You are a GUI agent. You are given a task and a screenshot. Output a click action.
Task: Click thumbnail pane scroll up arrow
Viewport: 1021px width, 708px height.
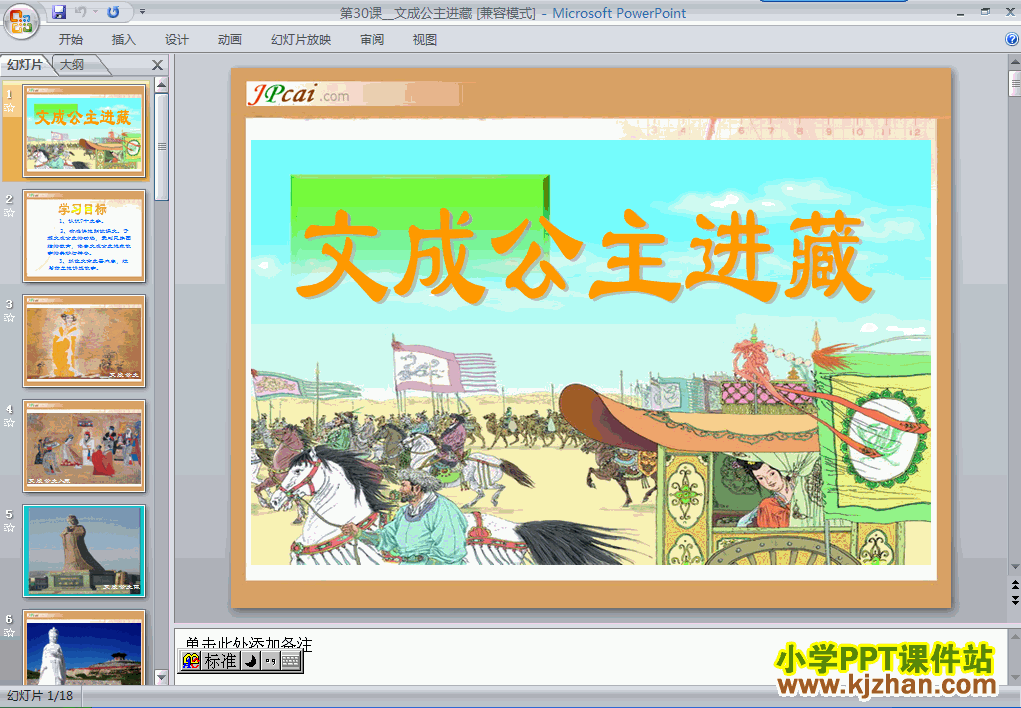(x=161, y=85)
